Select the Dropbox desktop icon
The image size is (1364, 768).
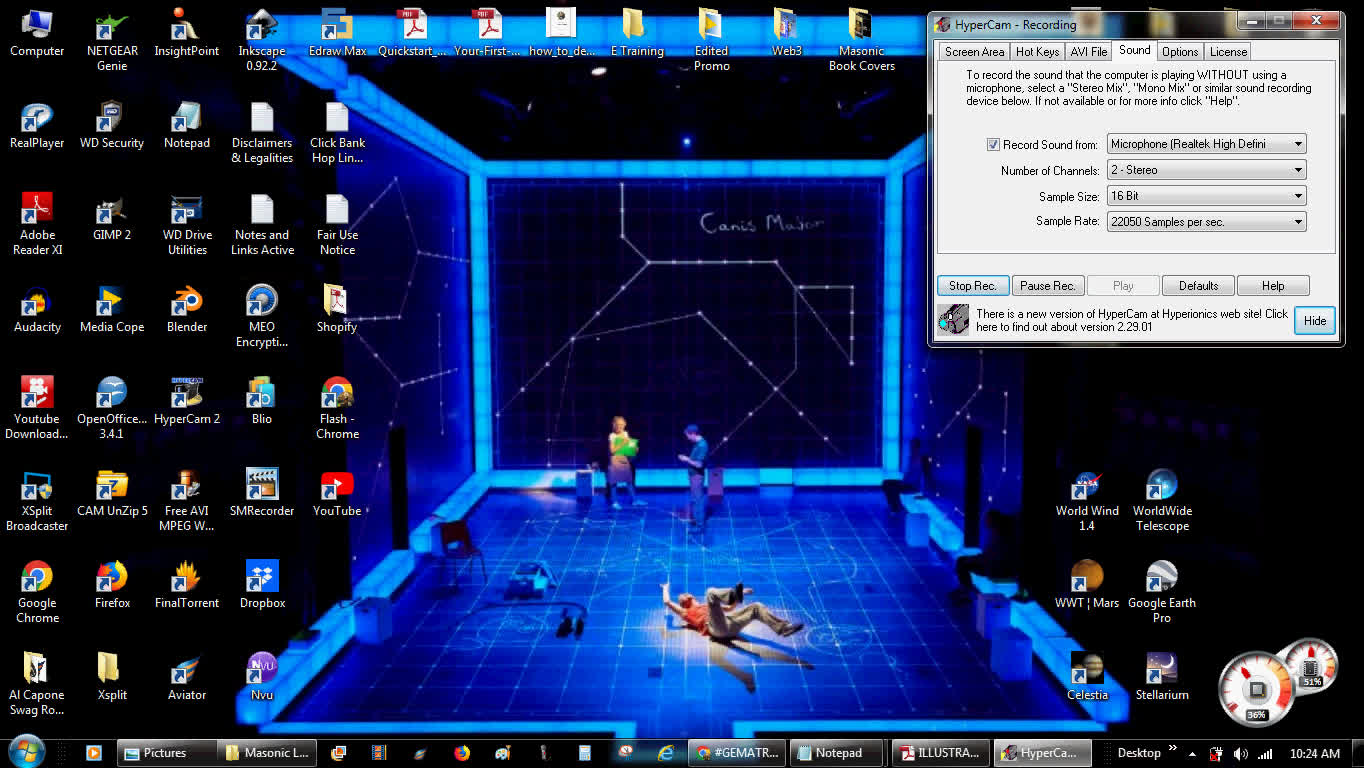(262, 585)
